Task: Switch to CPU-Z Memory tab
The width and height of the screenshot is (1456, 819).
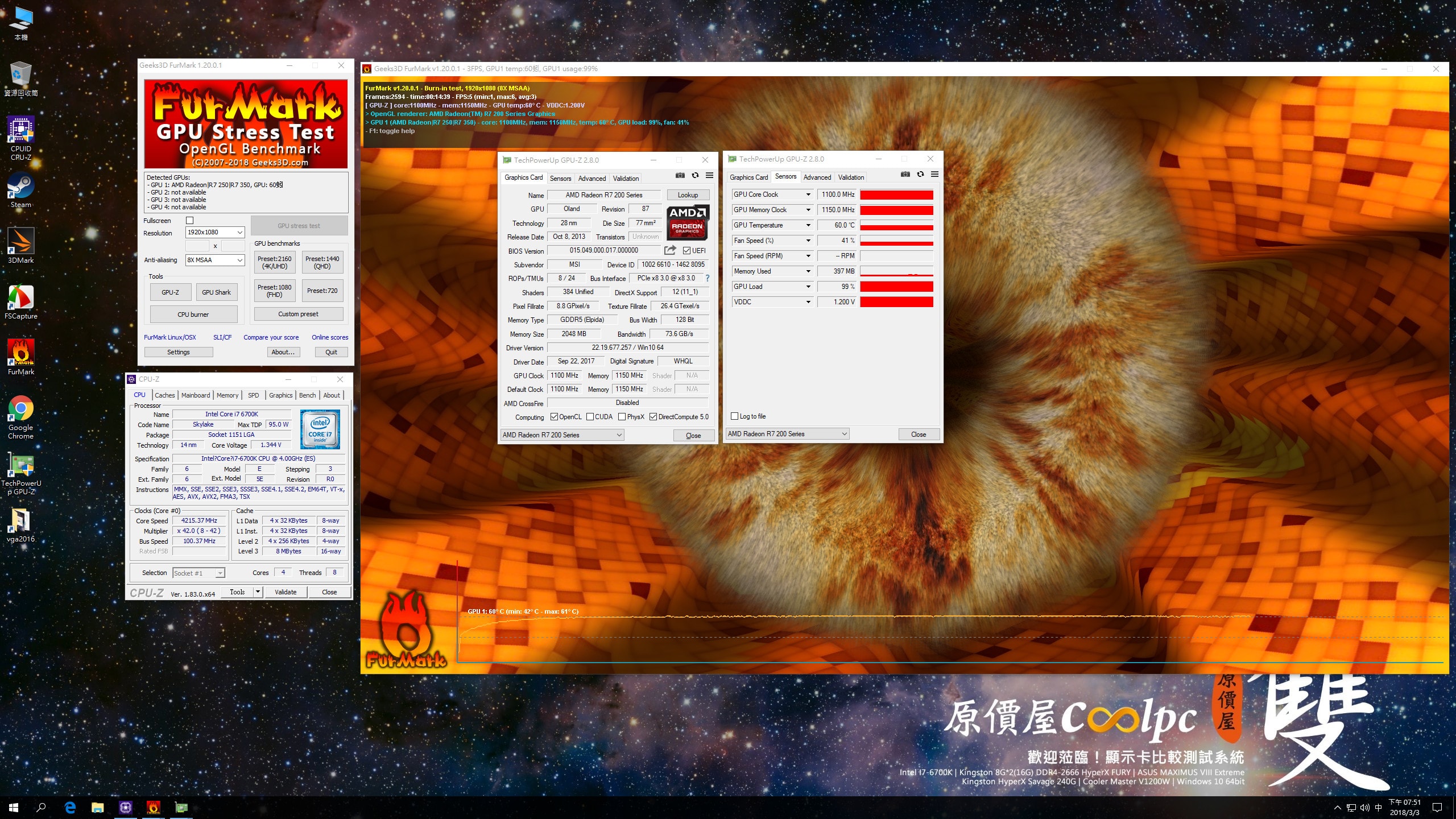Action: [227, 395]
